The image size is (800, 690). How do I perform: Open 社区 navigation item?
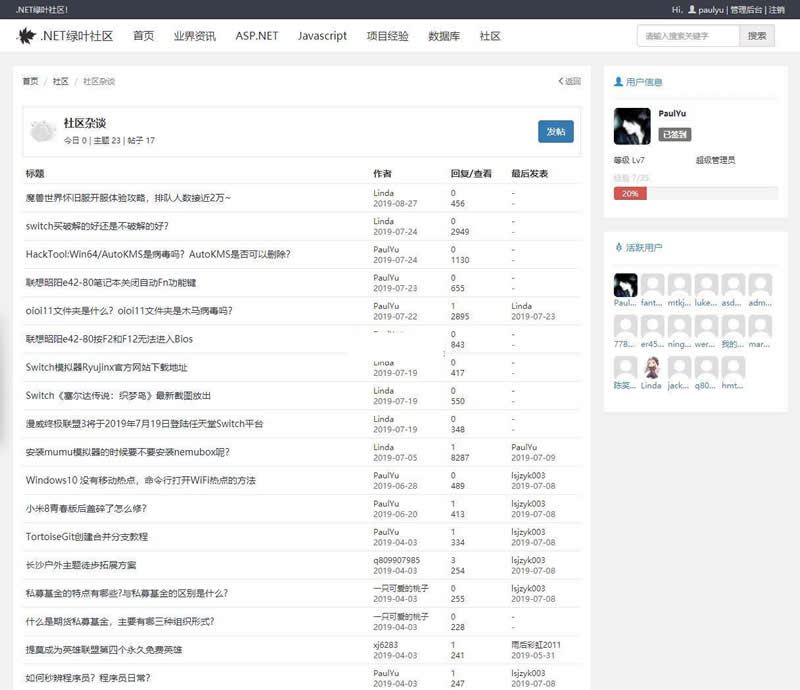tap(490, 36)
